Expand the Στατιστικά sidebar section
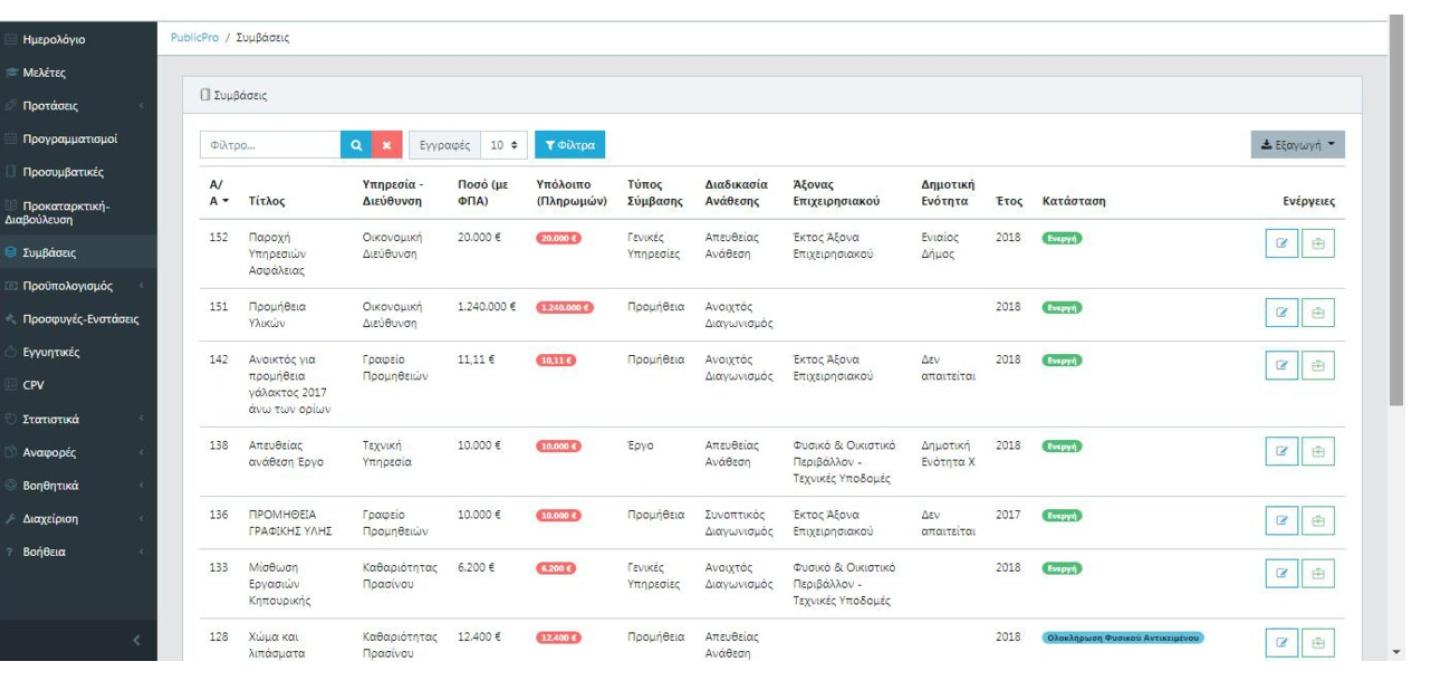The height and width of the screenshot is (700, 1440). click(78, 418)
